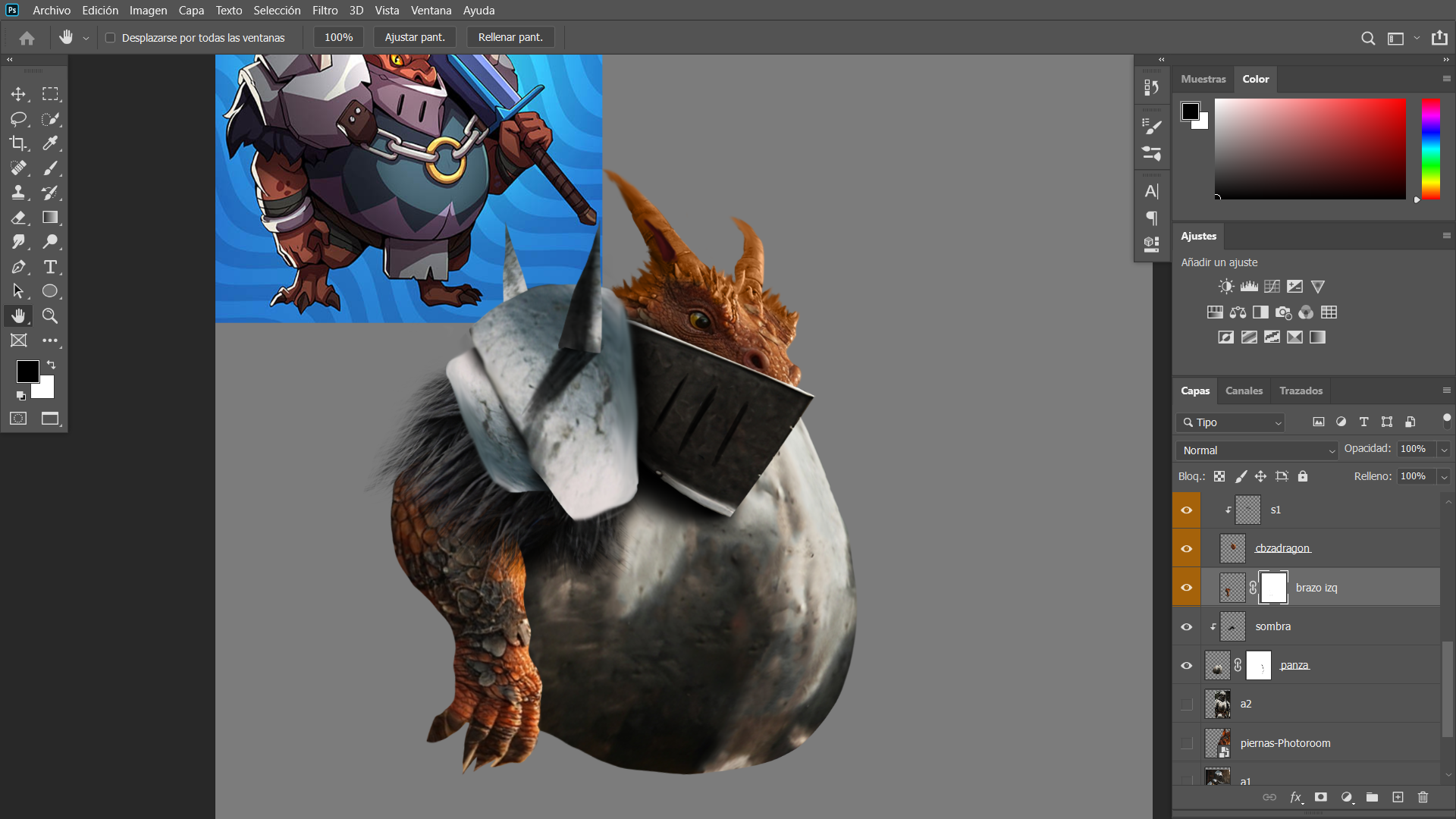
Task: Select the Frame tool
Action: pyautogui.click(x=18, y=340)
